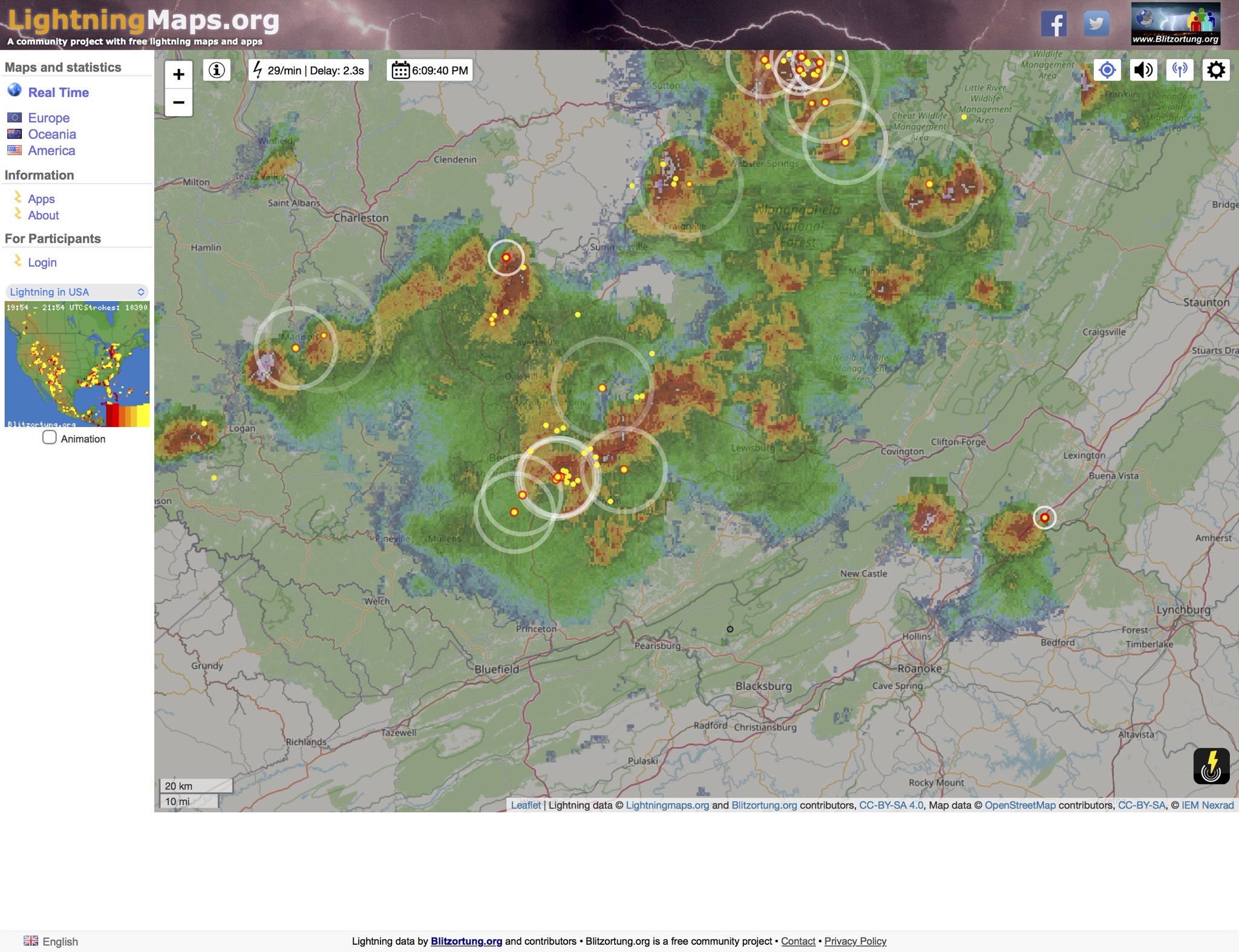Open IEM Nexrad attribution link
The height and width of the screenshot is (952, 1239).
click(1208, 805)
